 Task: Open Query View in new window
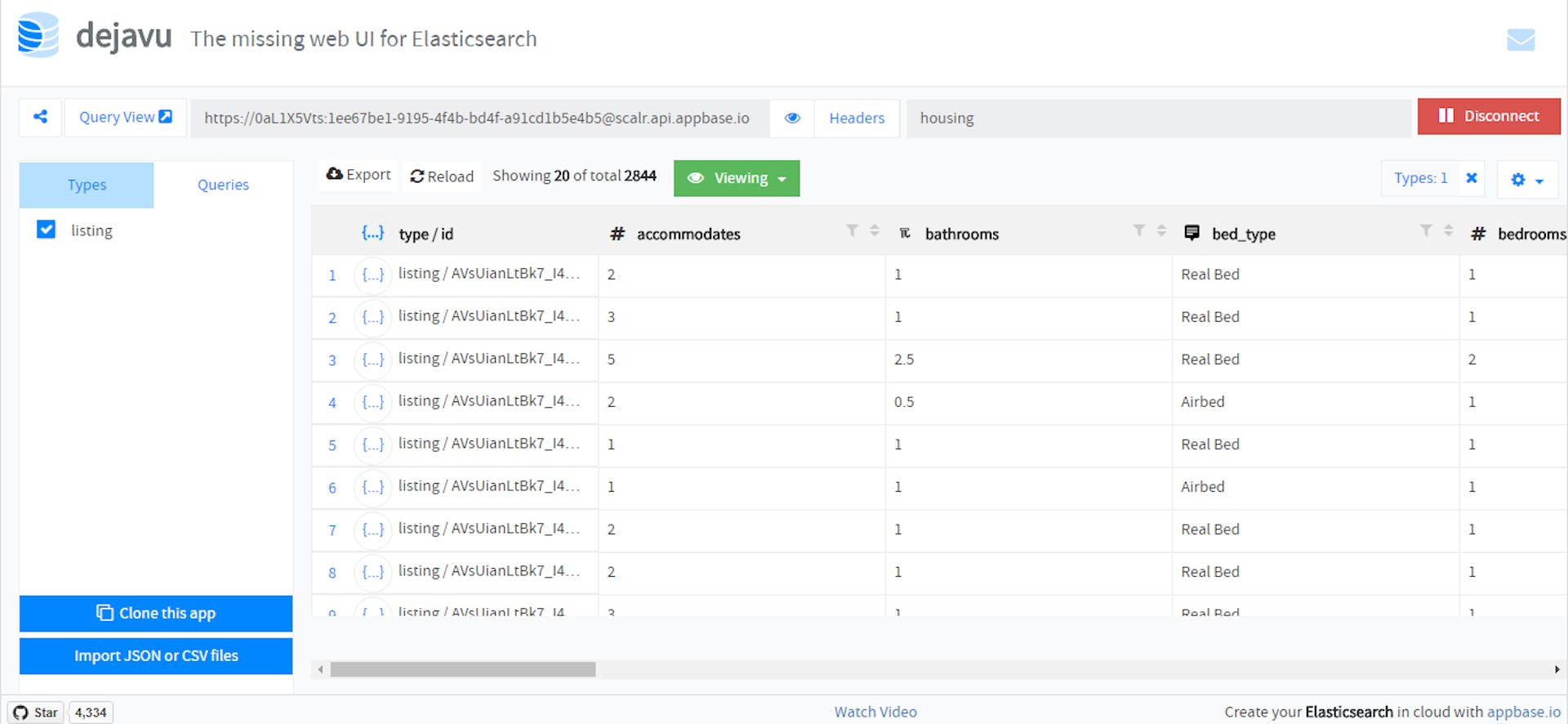[125, 117]
